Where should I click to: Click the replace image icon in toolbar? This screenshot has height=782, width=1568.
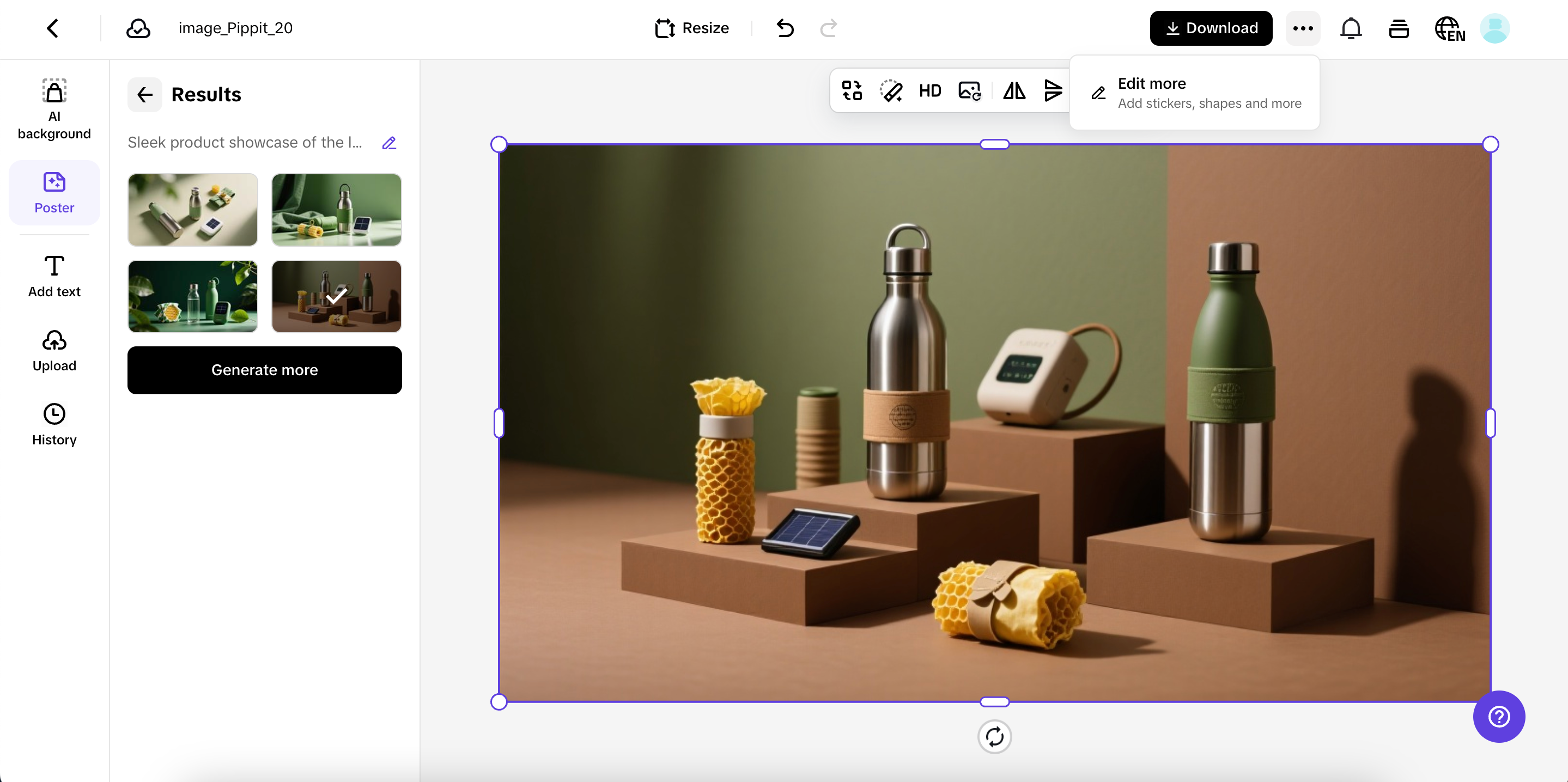(x=969, y=91)
